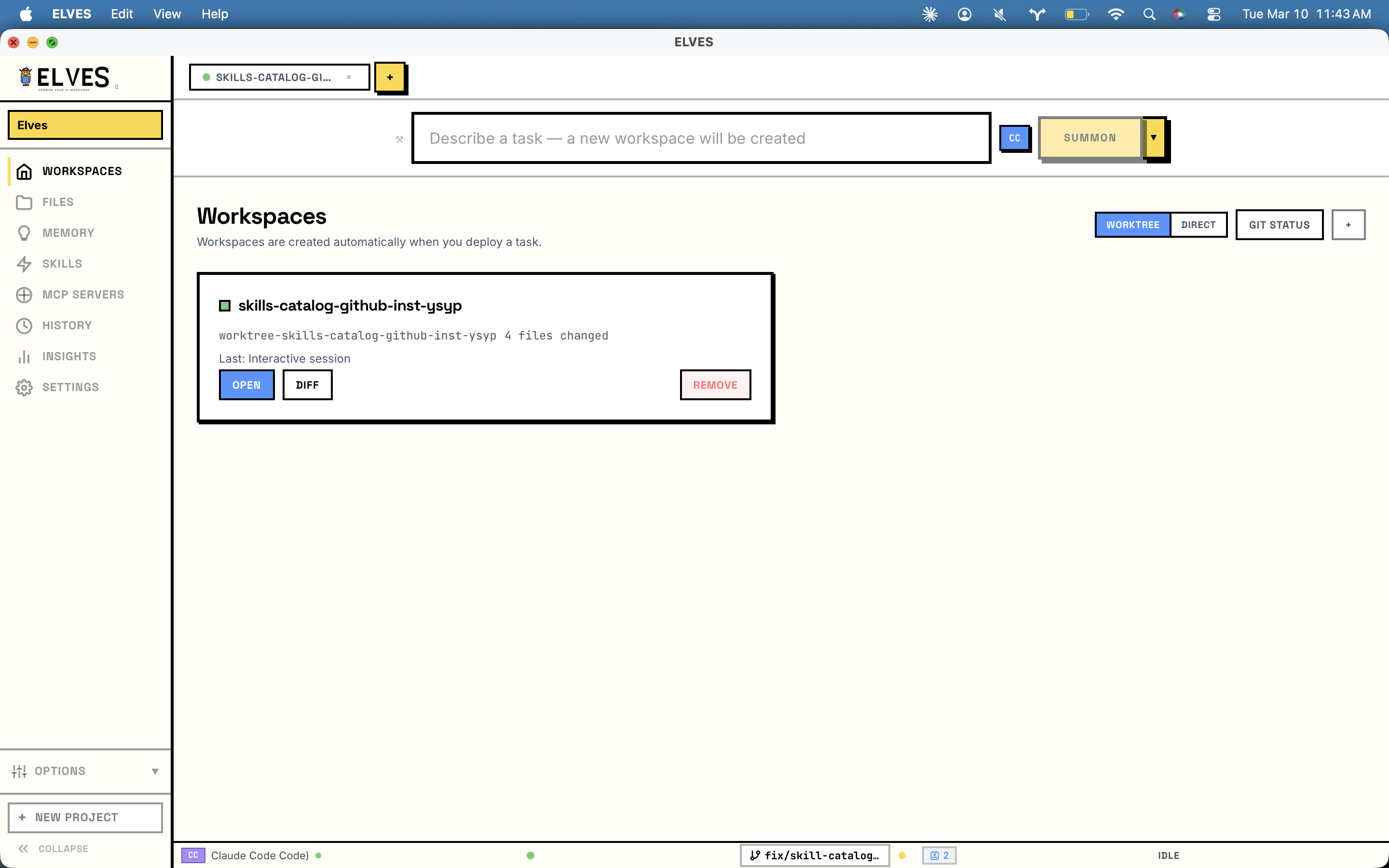
Task: Switch workspace mode to Worktree
Action: [x=1132, y=225]
